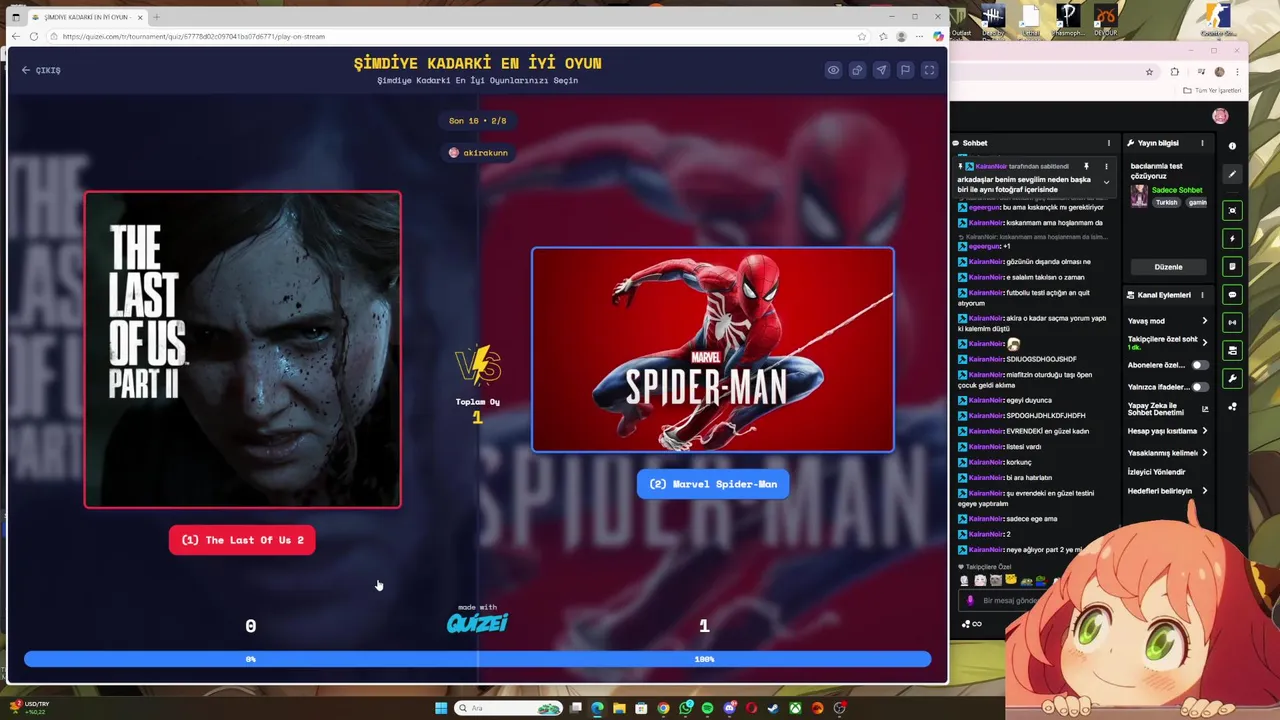
Task: Click the Quizei logo at bottom
Action: 477,623
